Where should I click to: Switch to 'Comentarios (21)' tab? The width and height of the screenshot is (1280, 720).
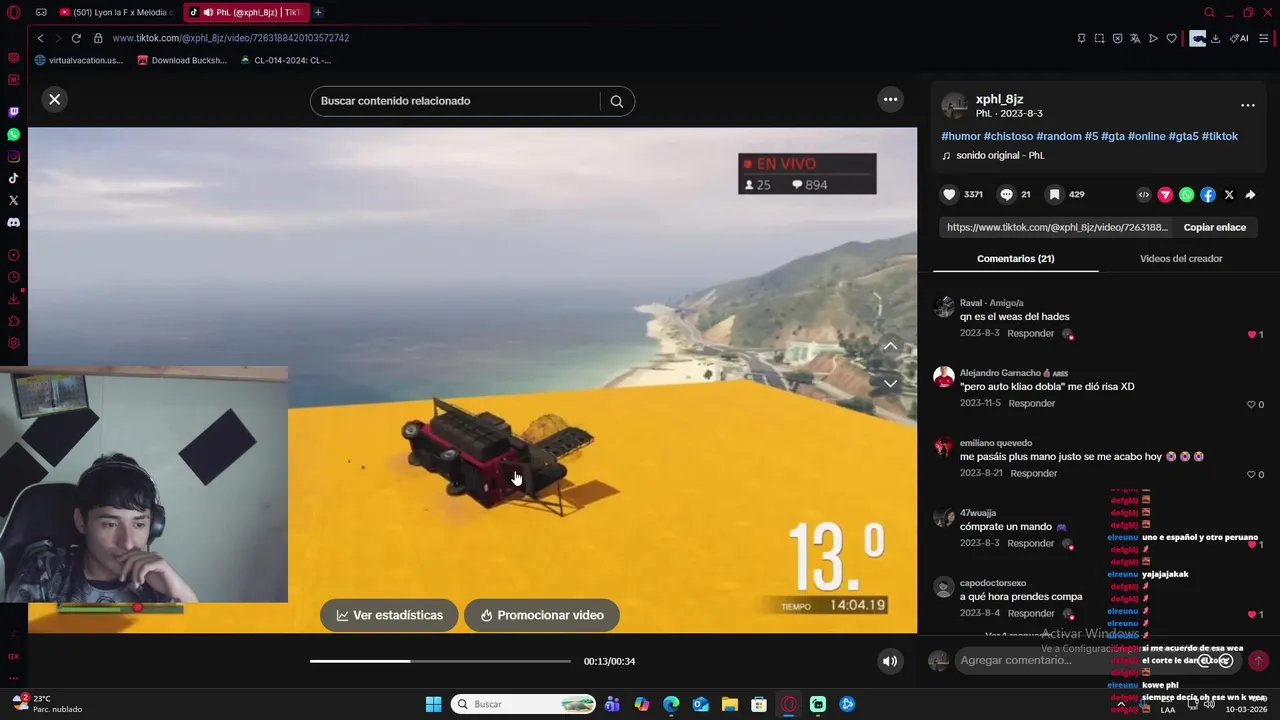(x=1015, y=258)
